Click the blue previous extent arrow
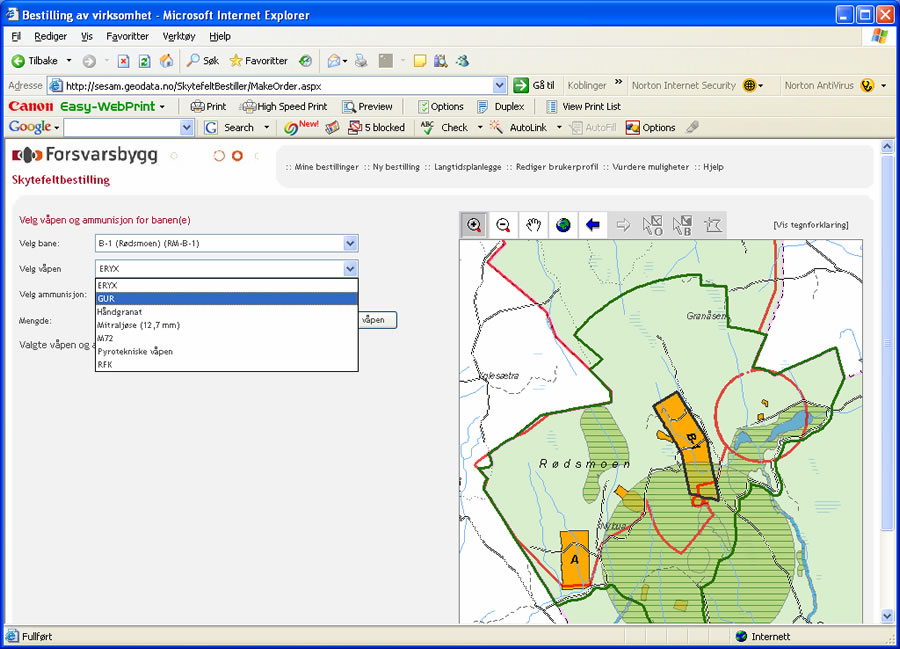 click(593, 225)
